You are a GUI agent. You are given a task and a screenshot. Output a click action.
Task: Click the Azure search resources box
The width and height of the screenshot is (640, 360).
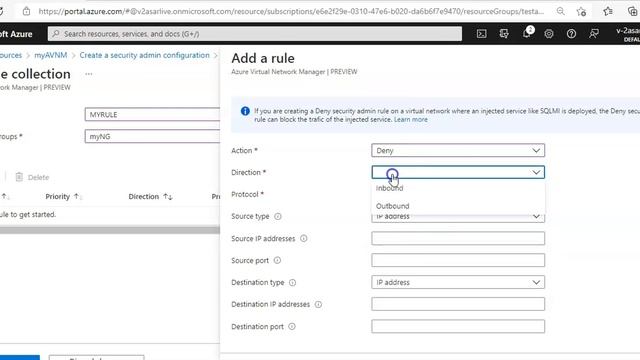point(255,34)
